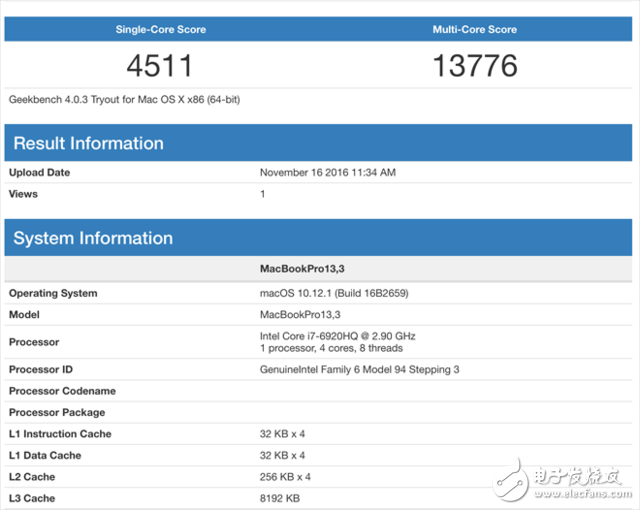Click the System Information section header

93,238
